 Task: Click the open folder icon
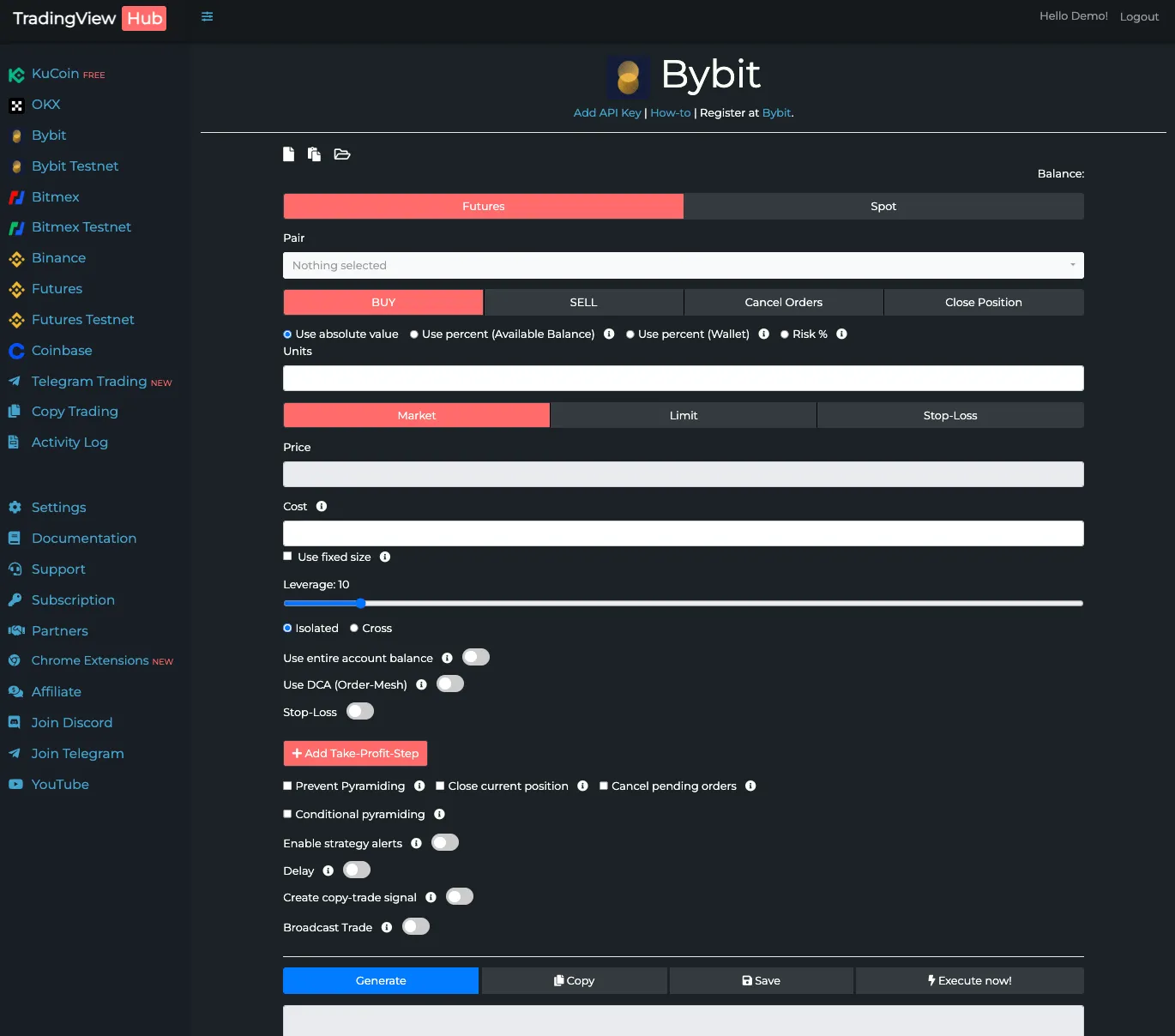(x=342, y=154)
